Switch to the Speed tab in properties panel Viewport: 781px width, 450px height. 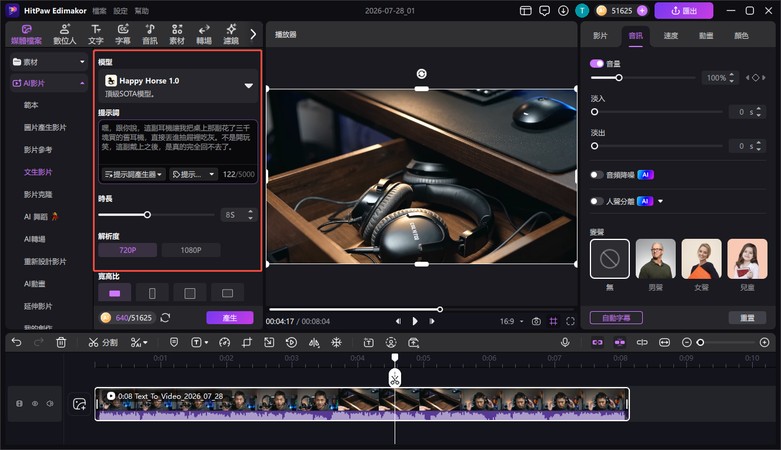670,35
